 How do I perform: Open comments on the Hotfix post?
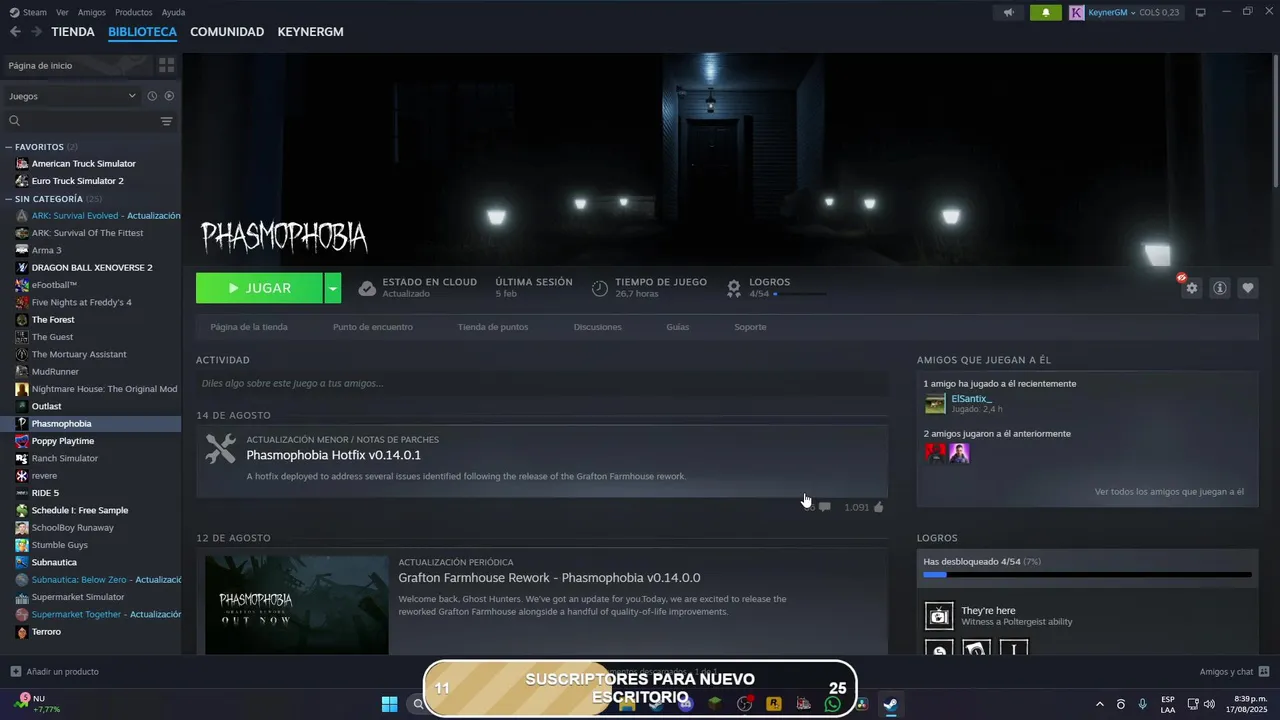point(824,507)
